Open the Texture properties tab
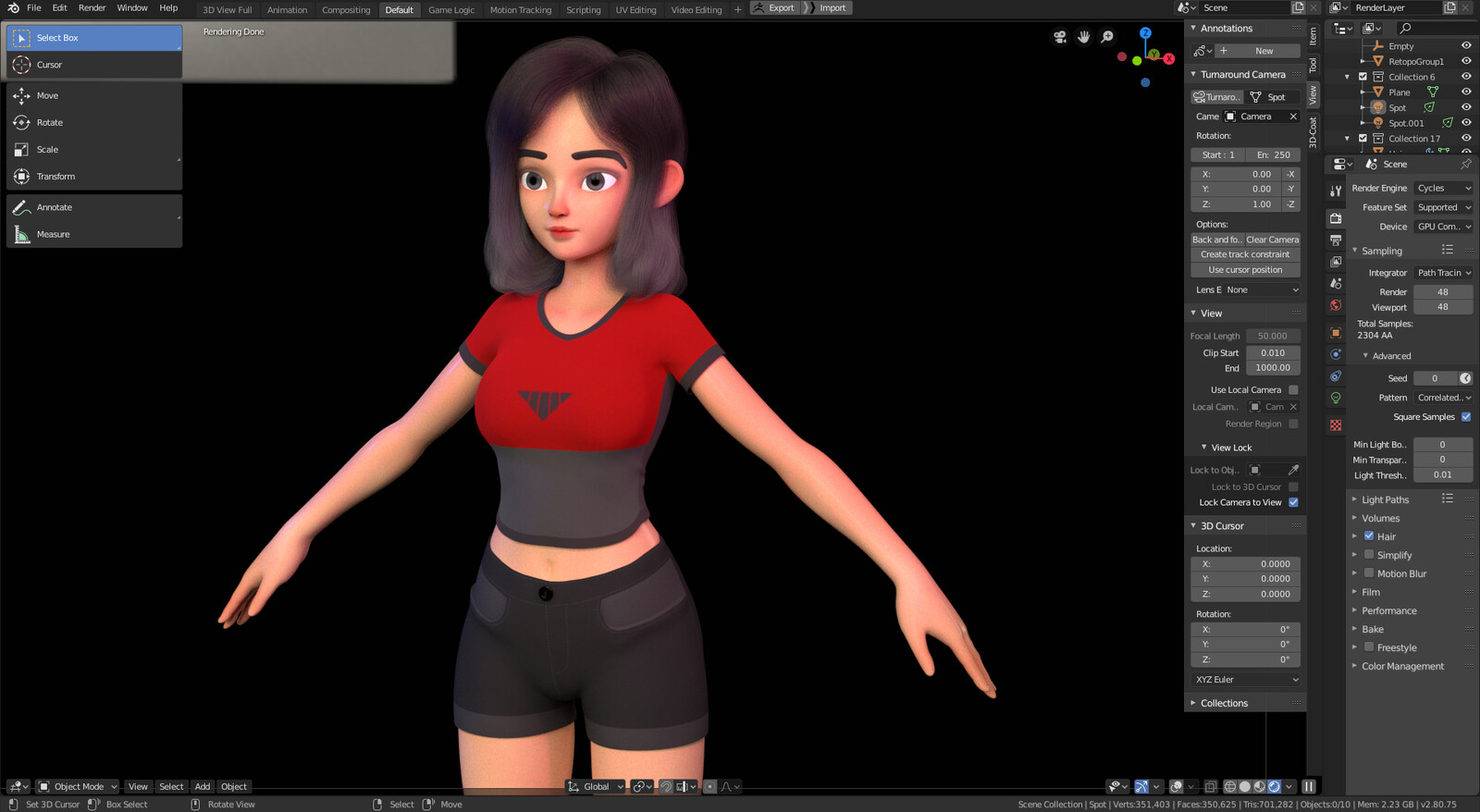This screenshot has width=1480, height=812. [1336, 425]
